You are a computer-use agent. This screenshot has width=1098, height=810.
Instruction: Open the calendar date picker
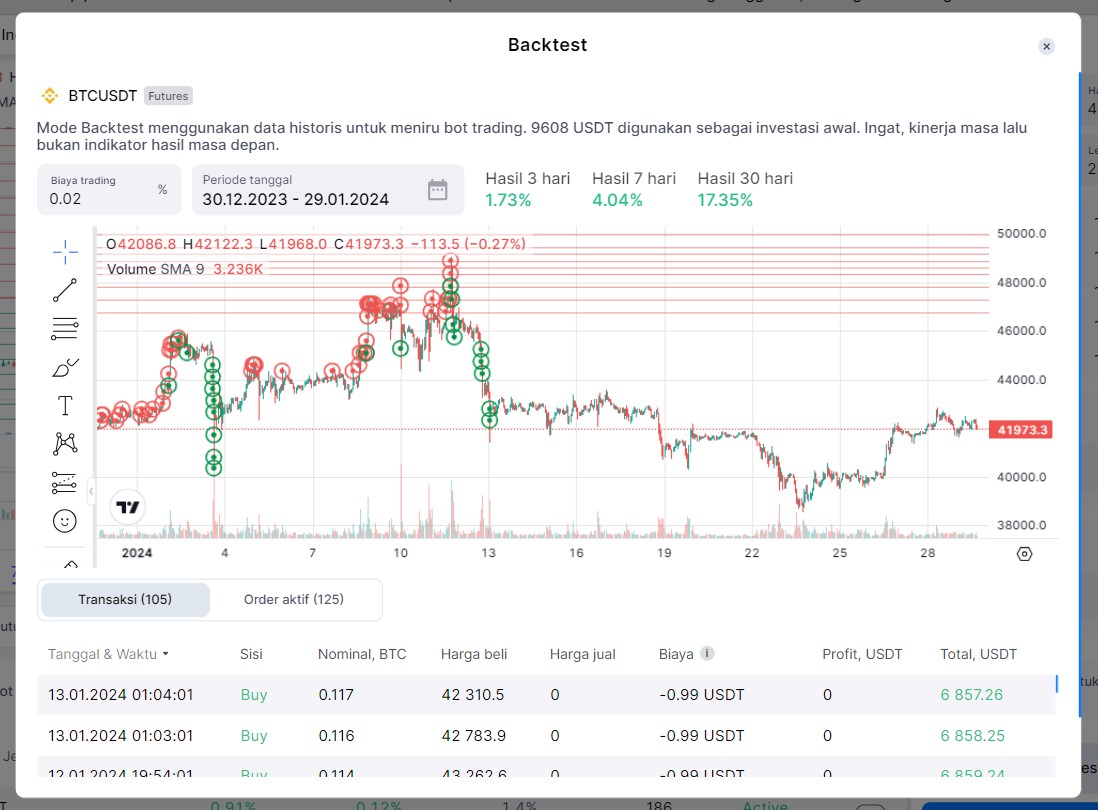coord(437,190)
